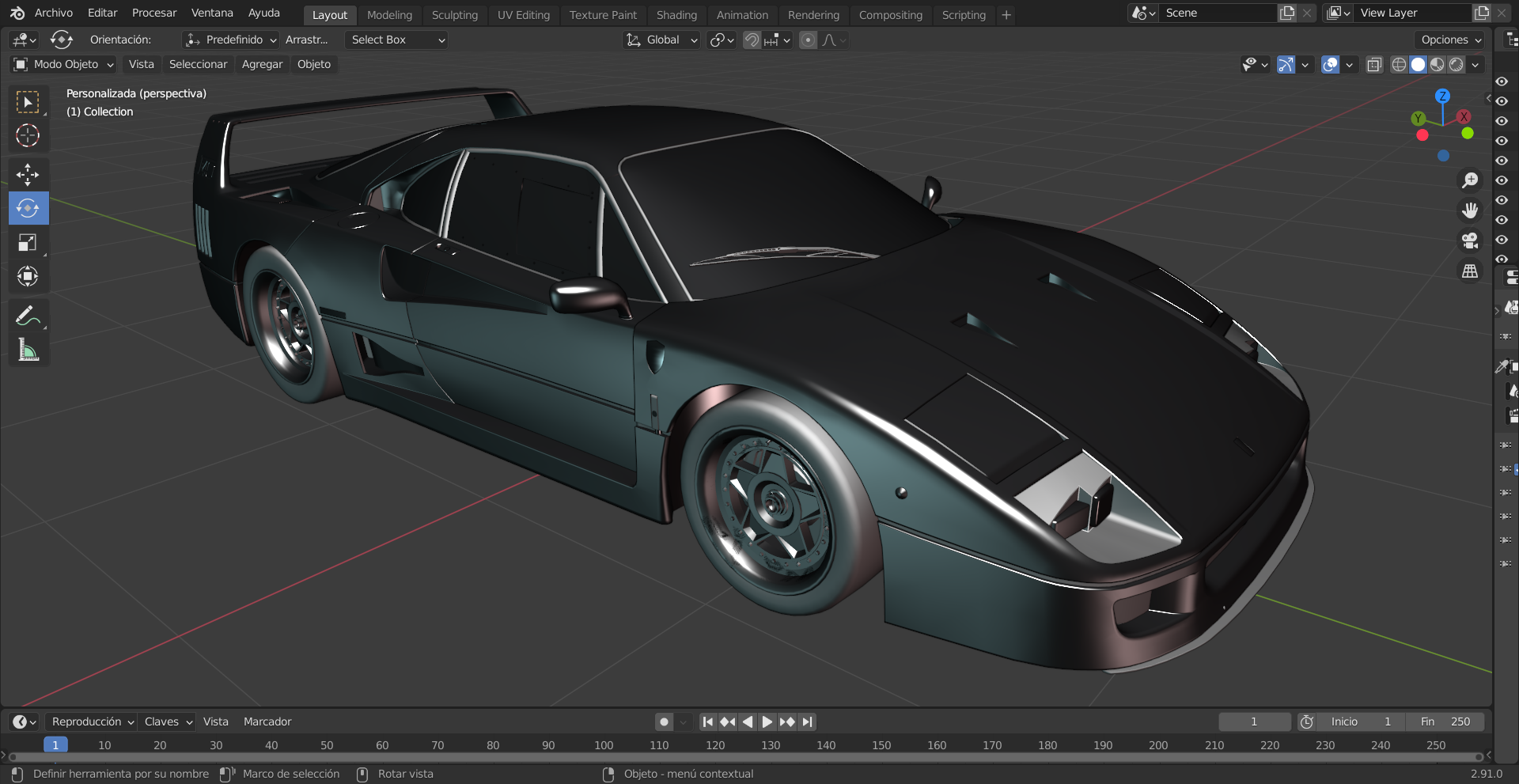Toggle use preview range clock icon
Viewport: 1519px width, 784px height.
[x=1307, y=722]
